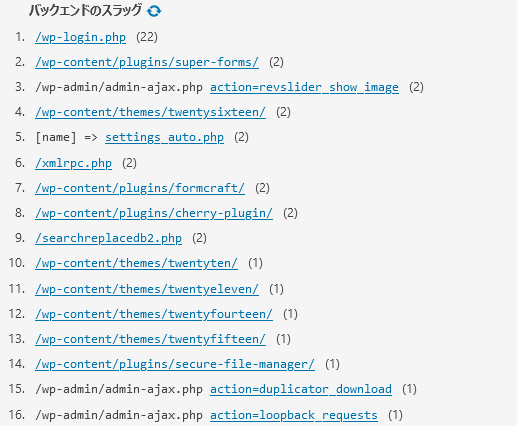Viewport: 517px width, 426px height.
Task: Open the cherry-plugin path link
Action: tap(154, 213)
